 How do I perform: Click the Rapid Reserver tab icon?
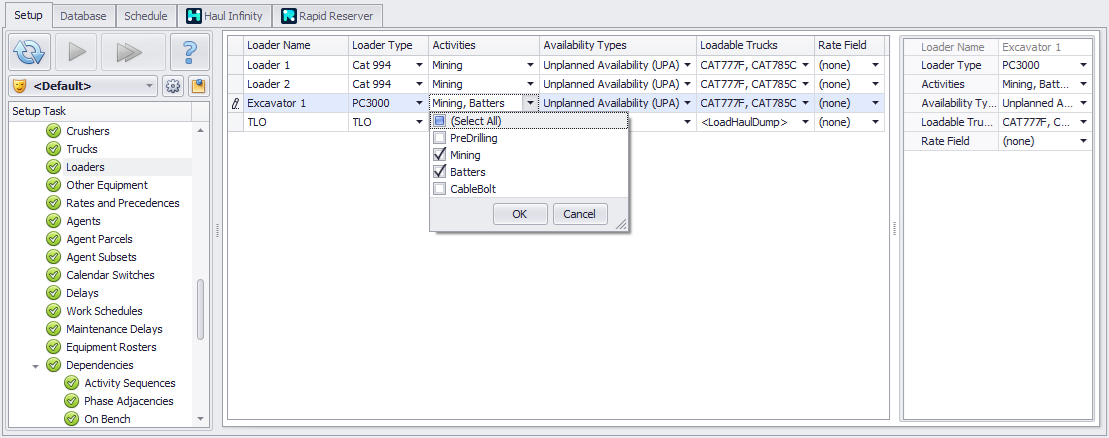tap(289, 16)
